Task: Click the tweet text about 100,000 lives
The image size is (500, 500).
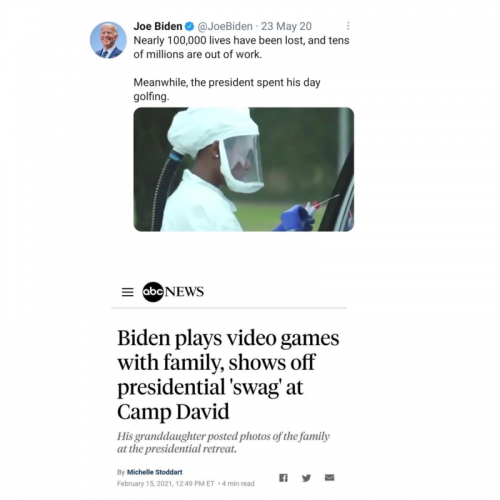Action: click(241, 47)
